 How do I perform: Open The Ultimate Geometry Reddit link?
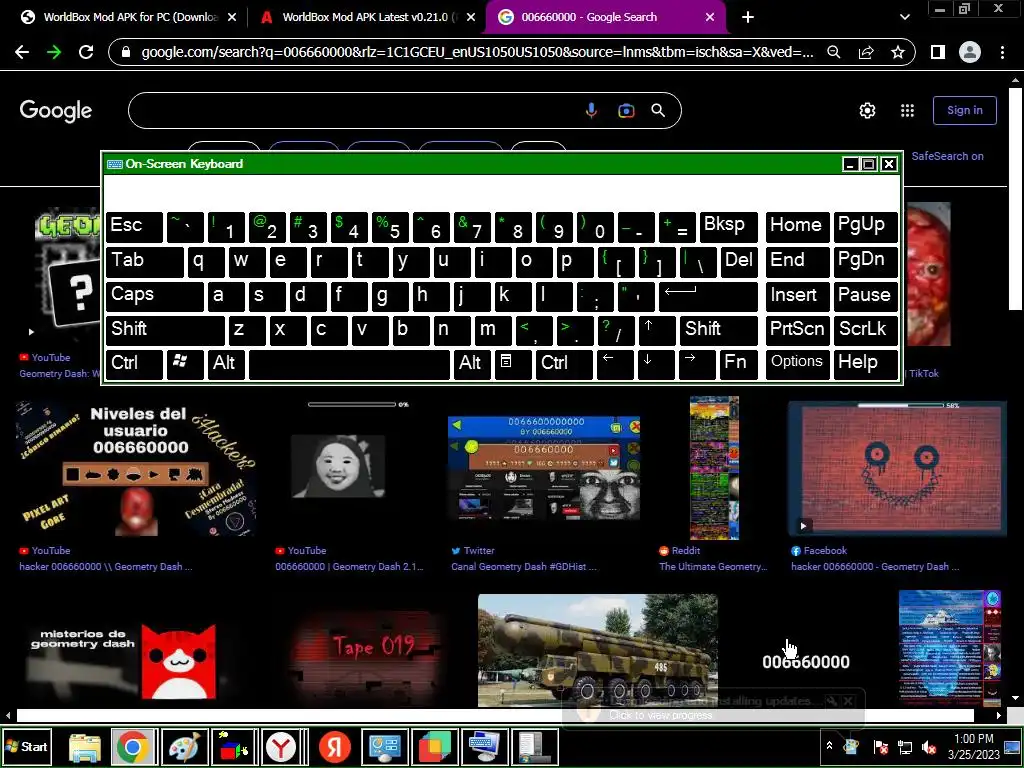(713, 567)
